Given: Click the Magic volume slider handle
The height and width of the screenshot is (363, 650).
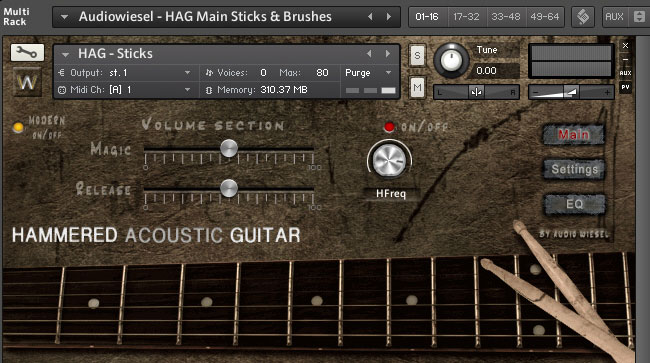Looking at the screenshot, I should (229, 148).
